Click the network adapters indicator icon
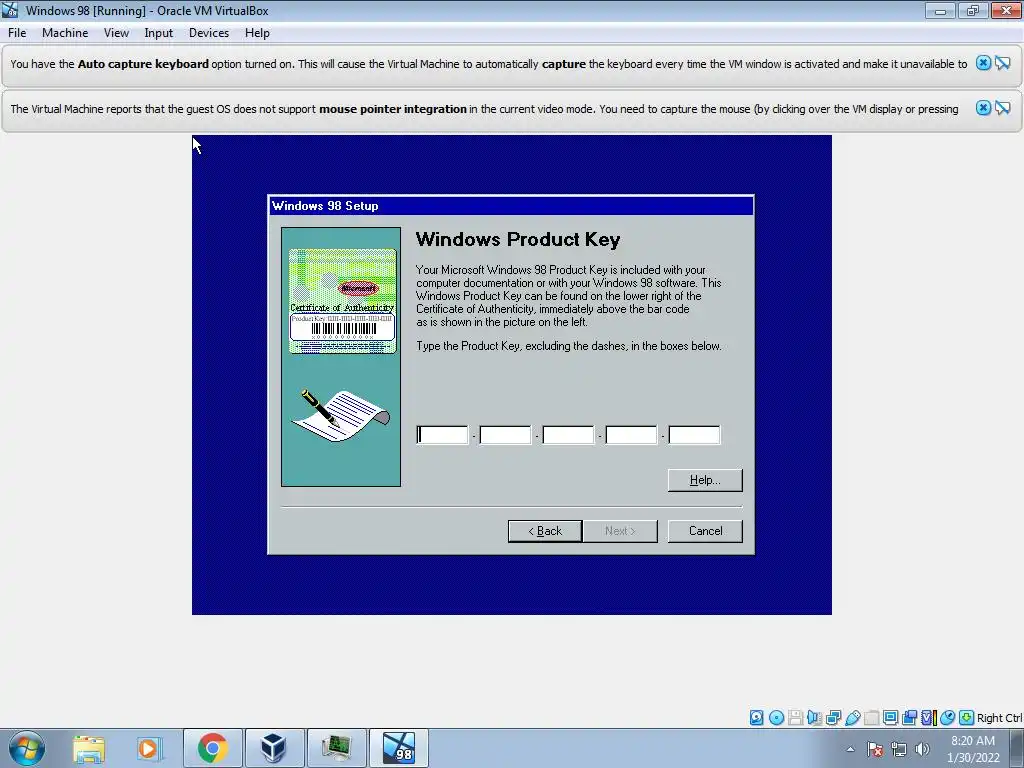Viewport: 1024px width, 768px height. [x=833, y=718]
